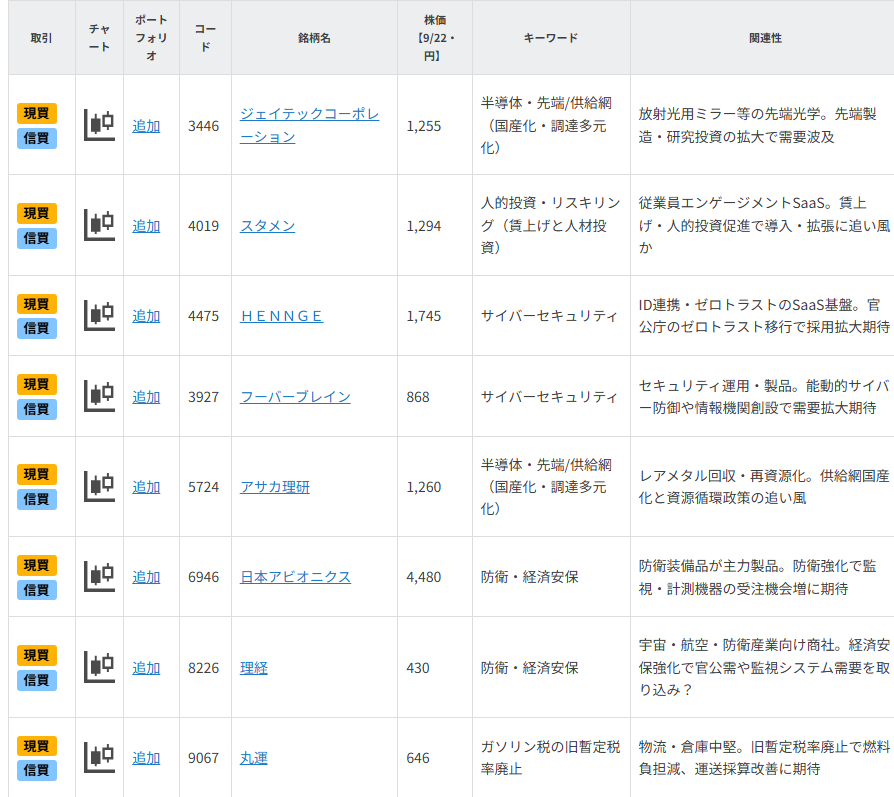The image size is (894, 797).
Task: Select 信買 for 日本アビオニクス
Action: pos(37,590)
